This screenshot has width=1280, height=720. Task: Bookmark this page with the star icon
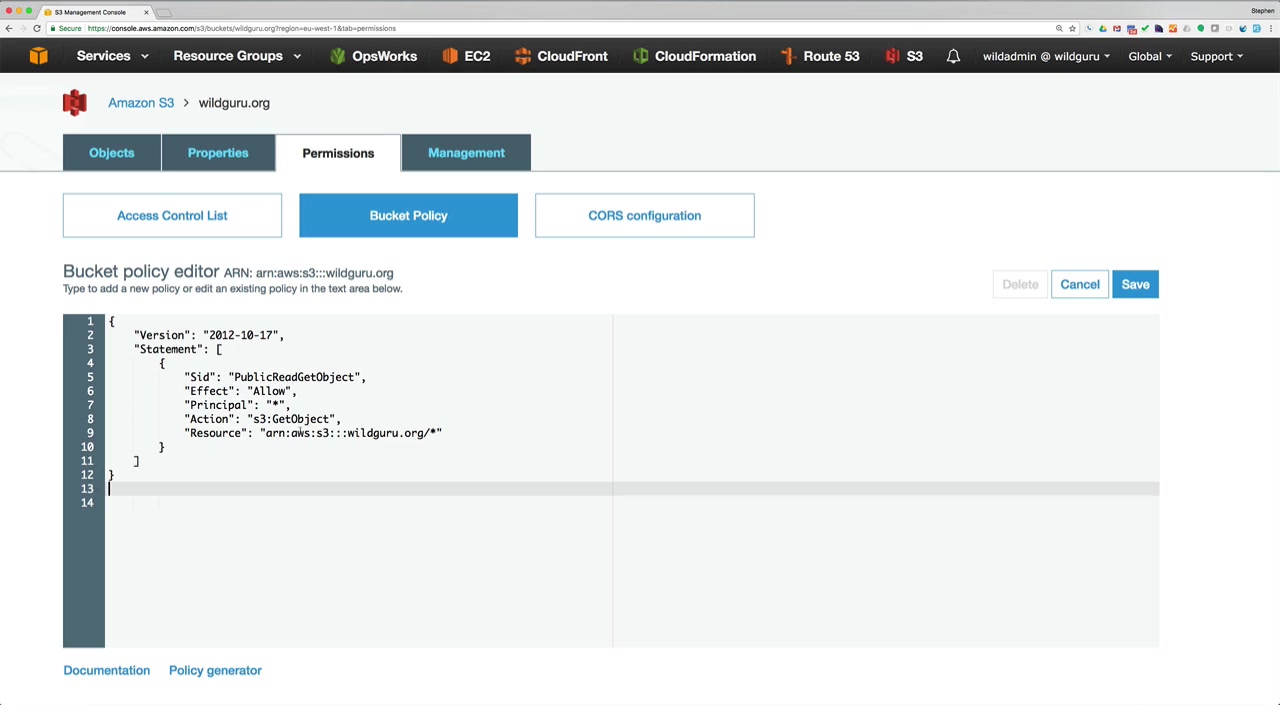1072,28
